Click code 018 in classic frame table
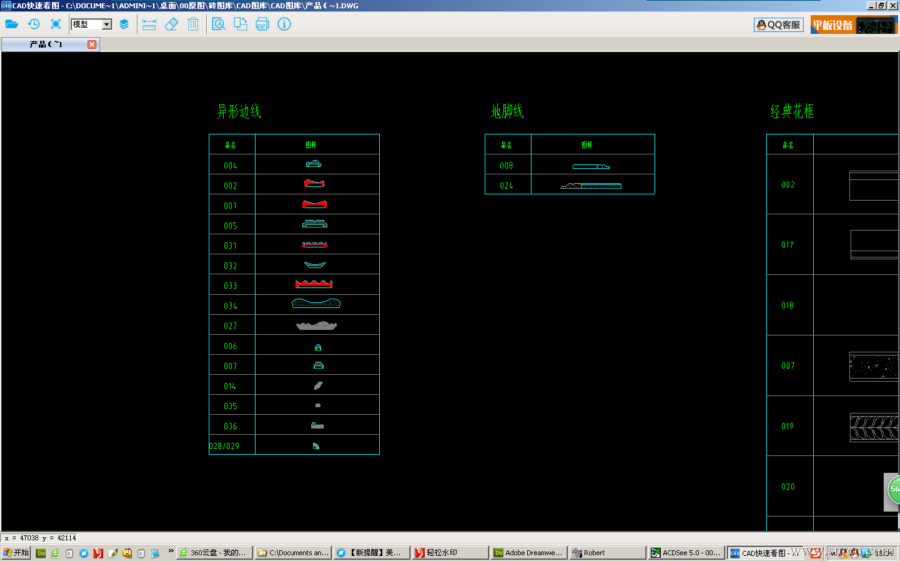The image size is (900, 562). 788,305
